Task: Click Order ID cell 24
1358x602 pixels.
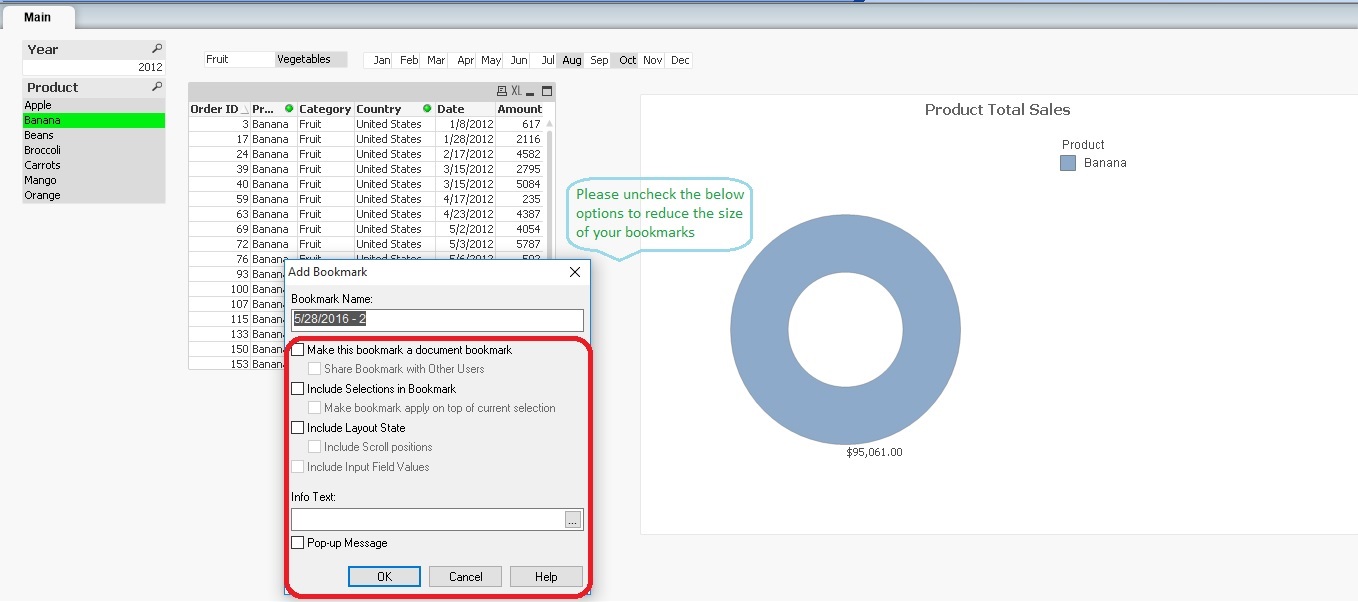Action: coord(219,154)
